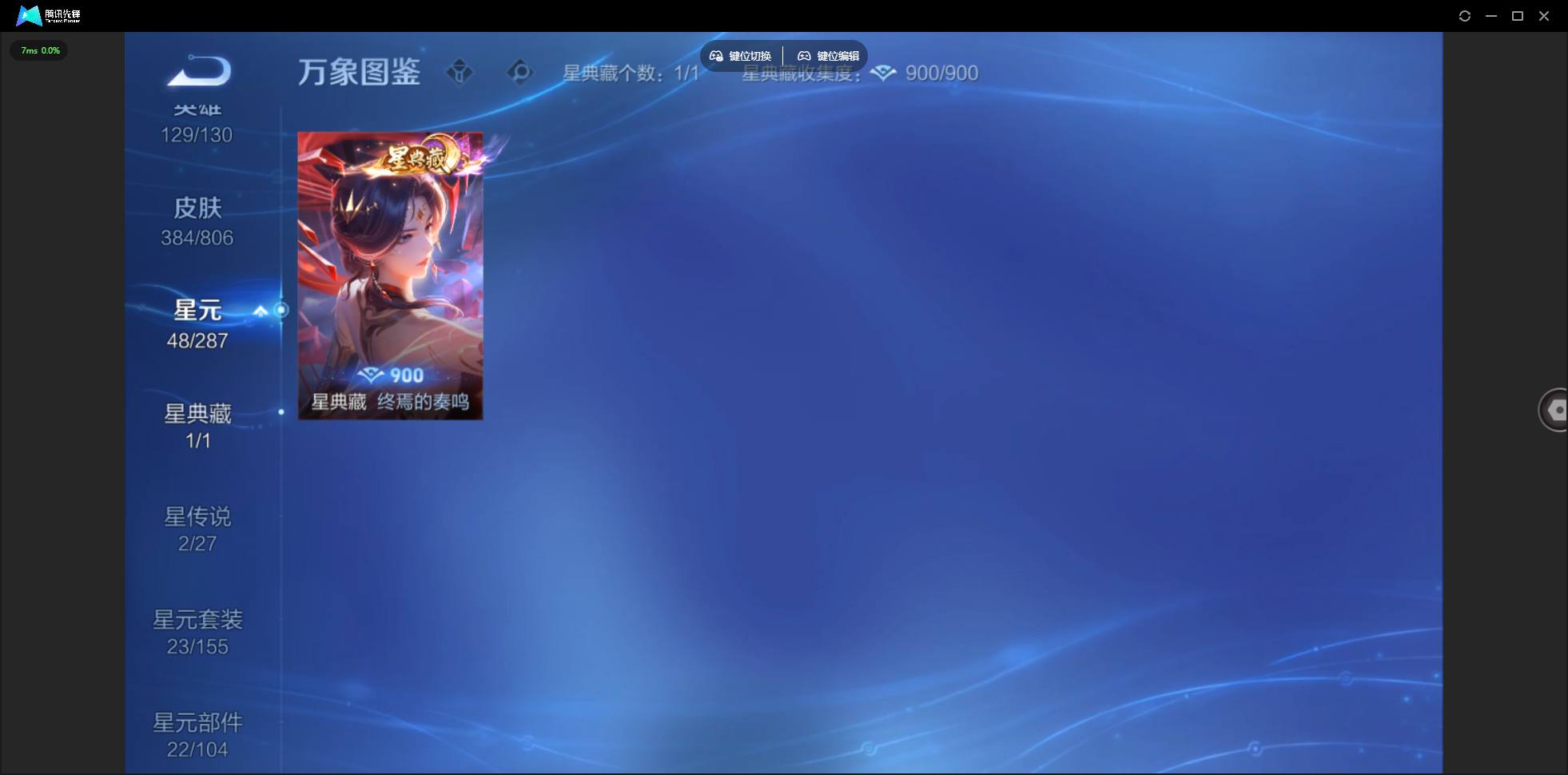Viewport: 1568px width, 775px height.
Task: Click the 键位切换 gamepad button
Action: [741, 56]
